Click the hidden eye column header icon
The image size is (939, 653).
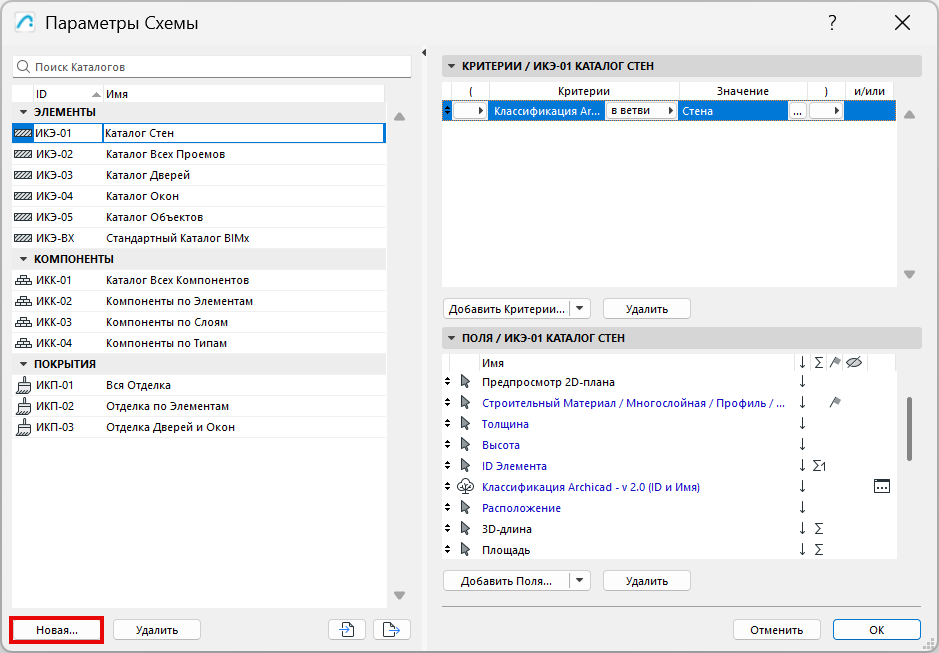854,363
